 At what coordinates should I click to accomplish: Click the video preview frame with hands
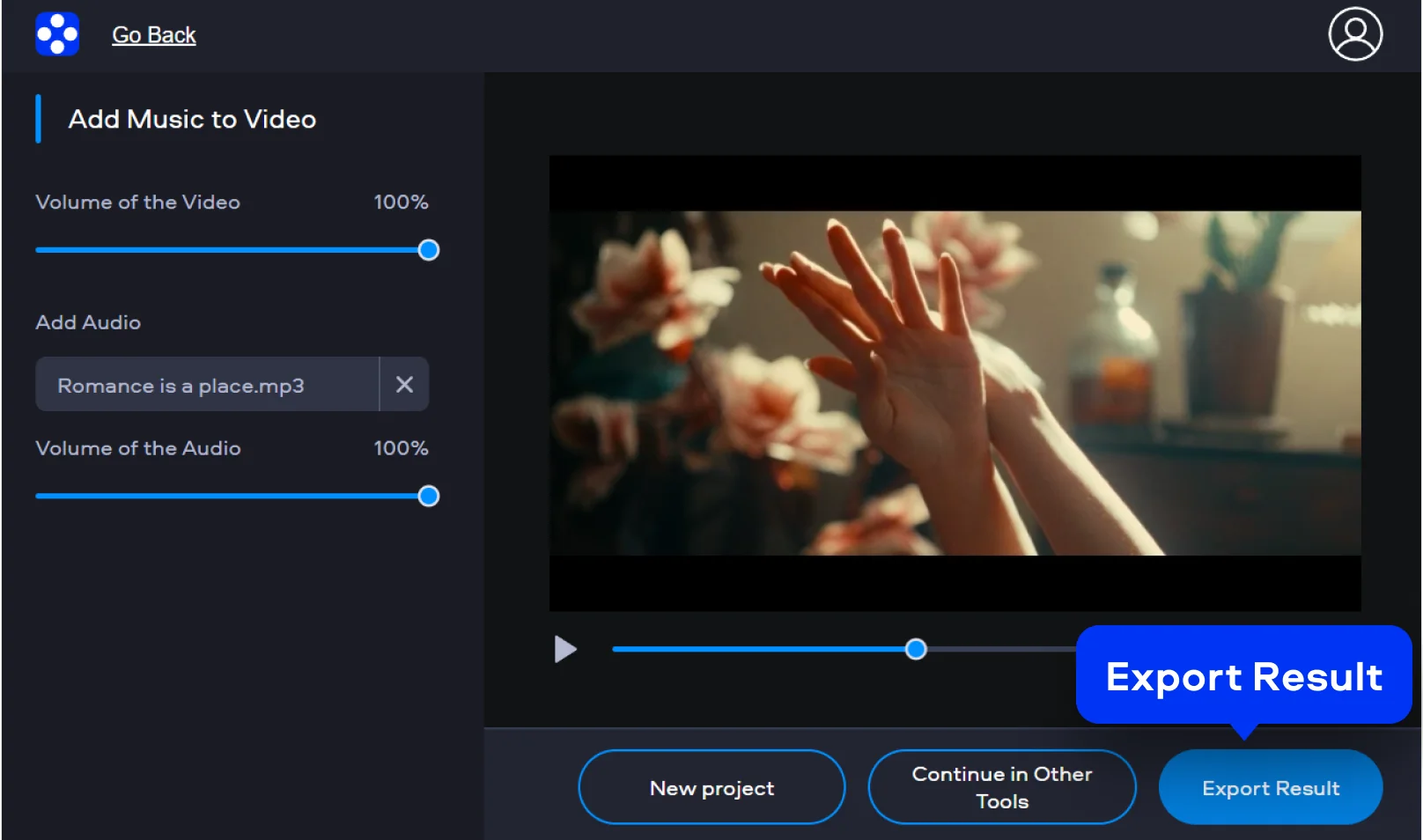tap(955, 383)
